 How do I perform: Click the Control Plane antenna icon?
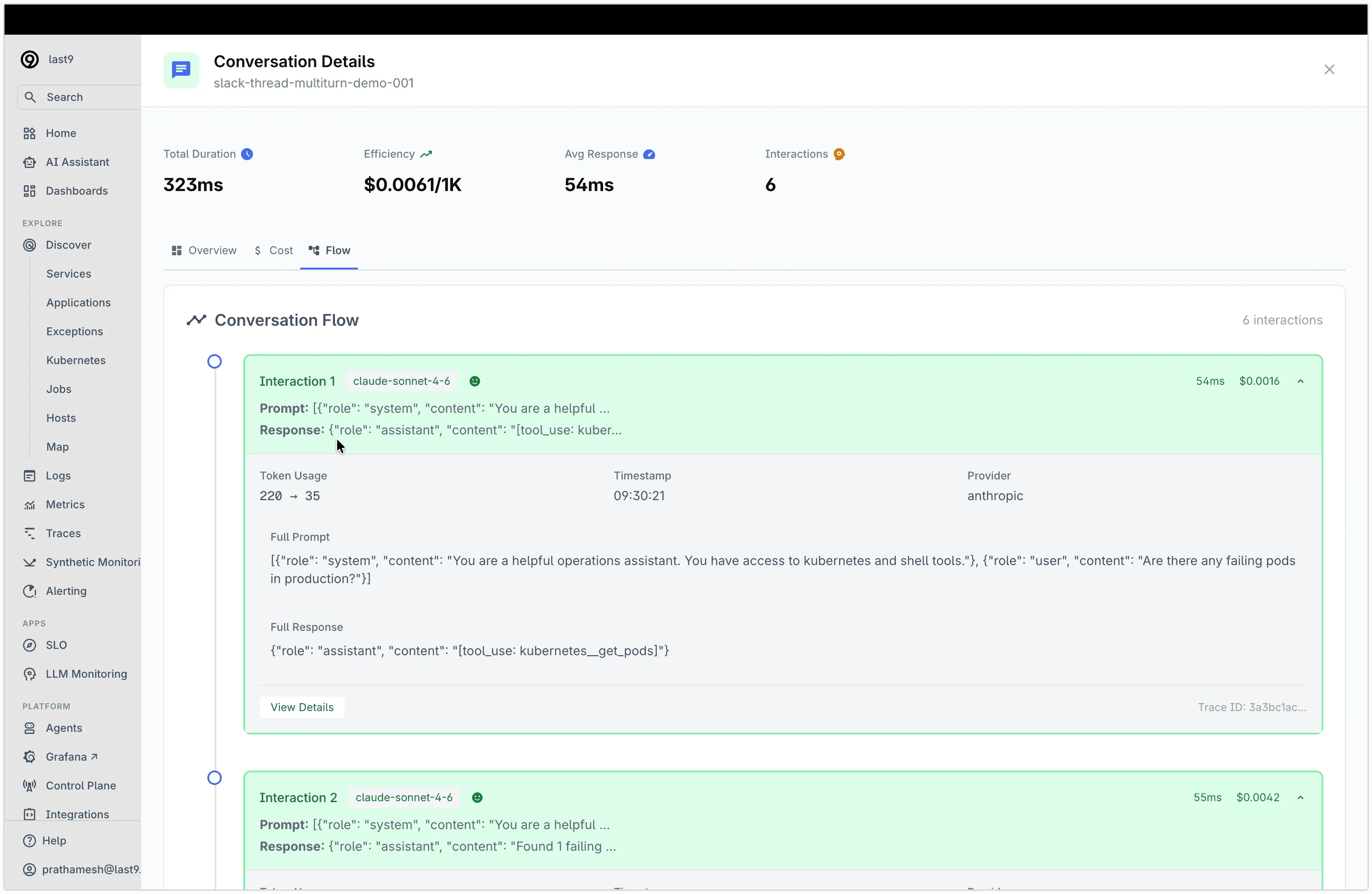pyautogui.click(x=29, y=786)
